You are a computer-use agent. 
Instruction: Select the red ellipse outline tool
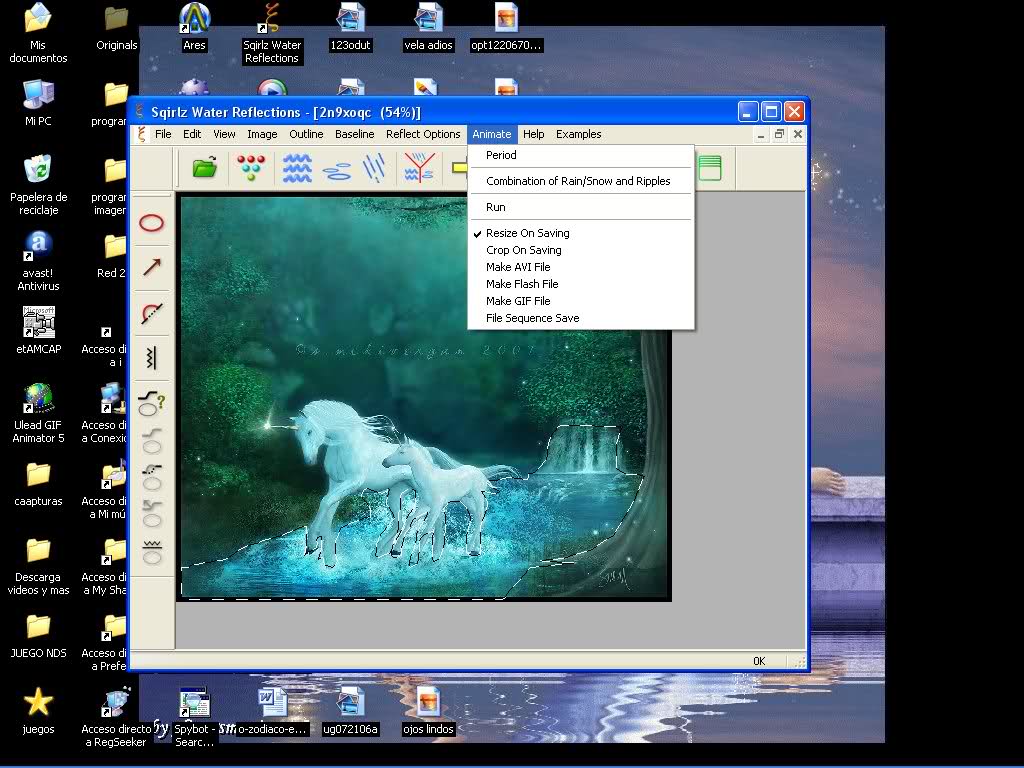tap(152, 223)
